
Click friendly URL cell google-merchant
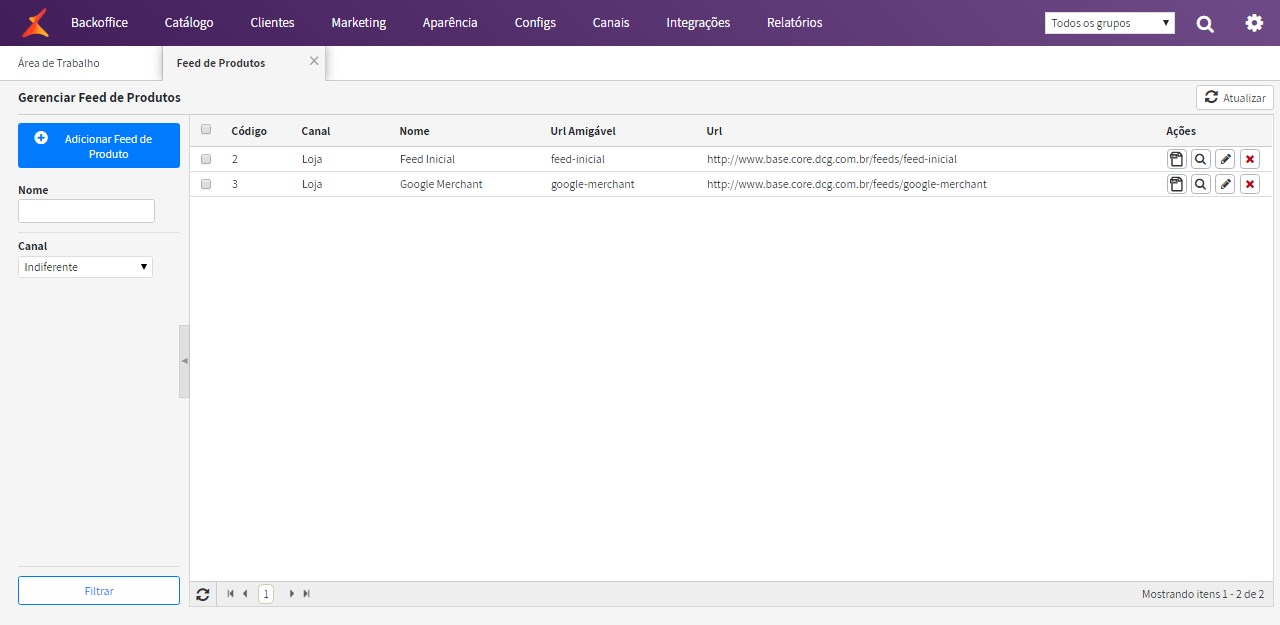pyautogui.click(x=592, y=184)
